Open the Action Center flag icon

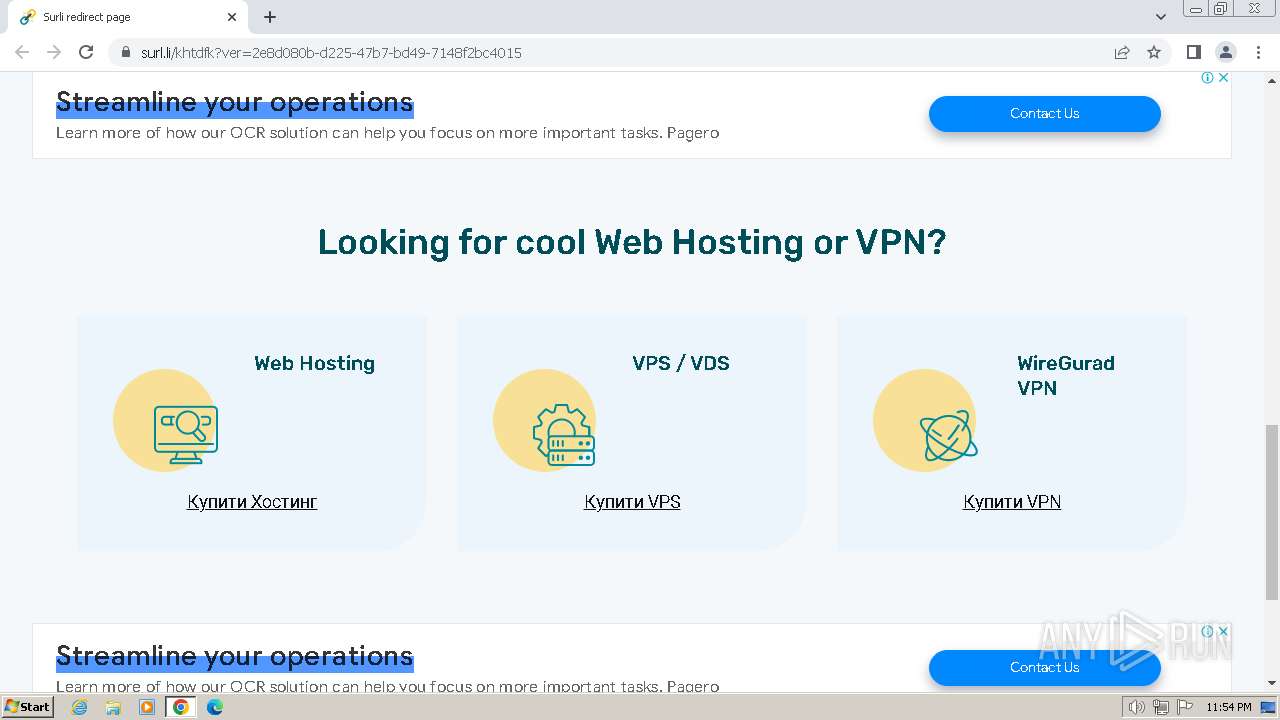point(1184,707)
